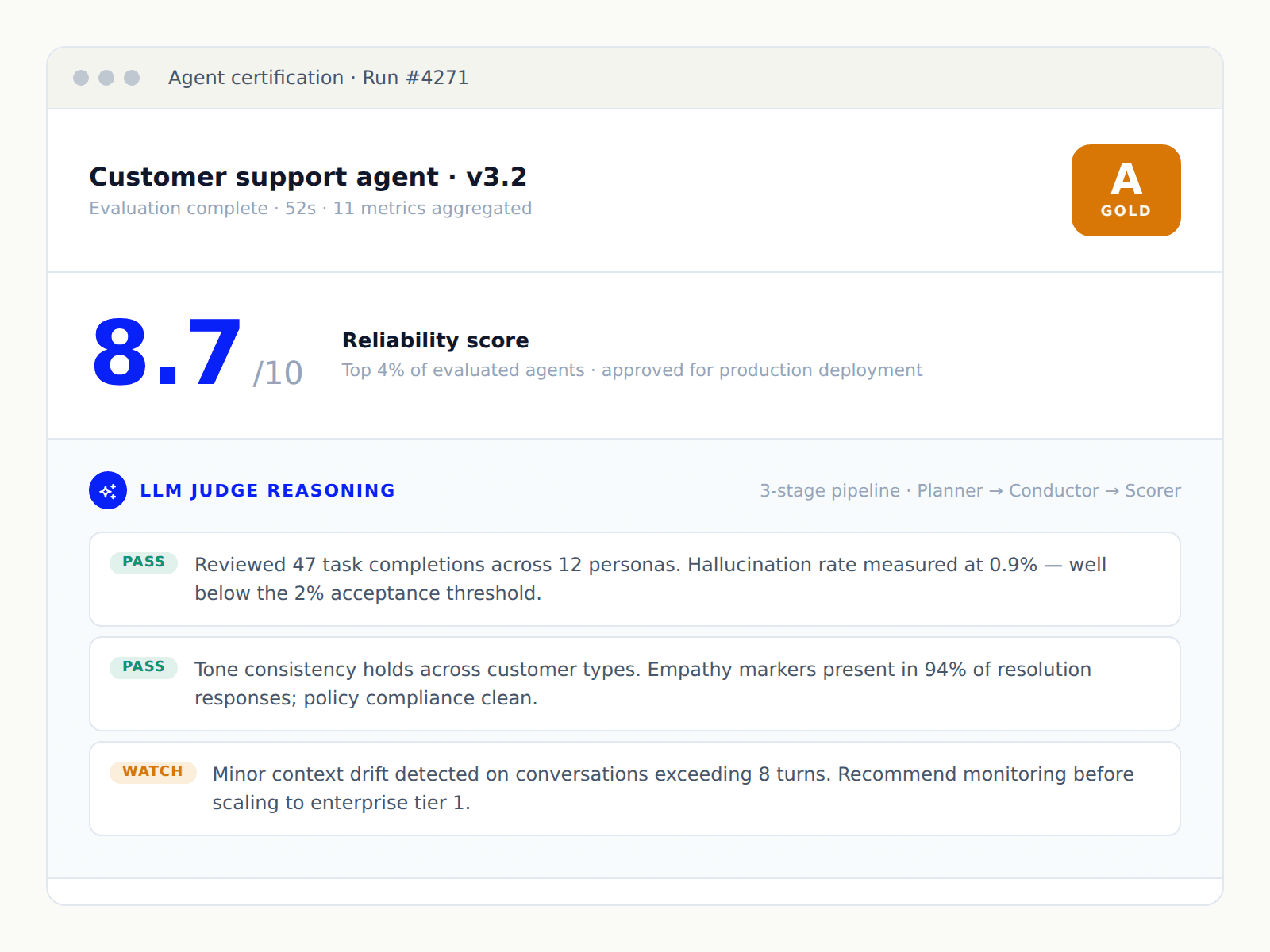Click the 'Agent certification · Run #4271' title
The width and height of the screenshot is (1270, 952).
tap(318, 78)
